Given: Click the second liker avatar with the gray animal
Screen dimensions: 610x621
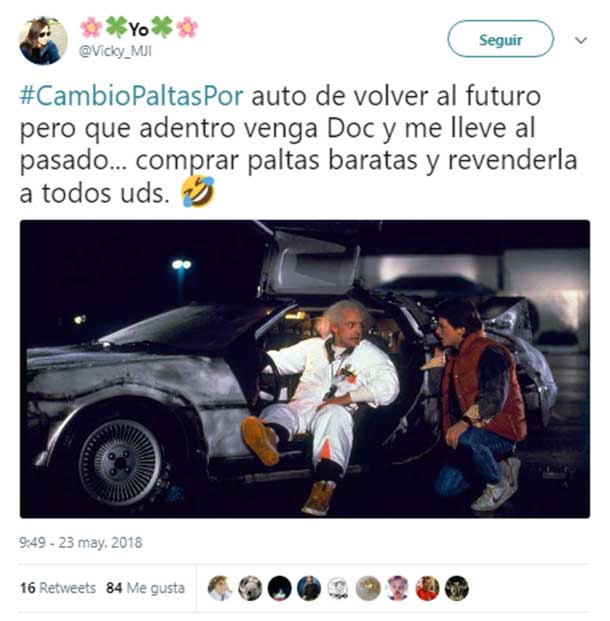Looking at the screenshot, I should (x=250, y=588).
